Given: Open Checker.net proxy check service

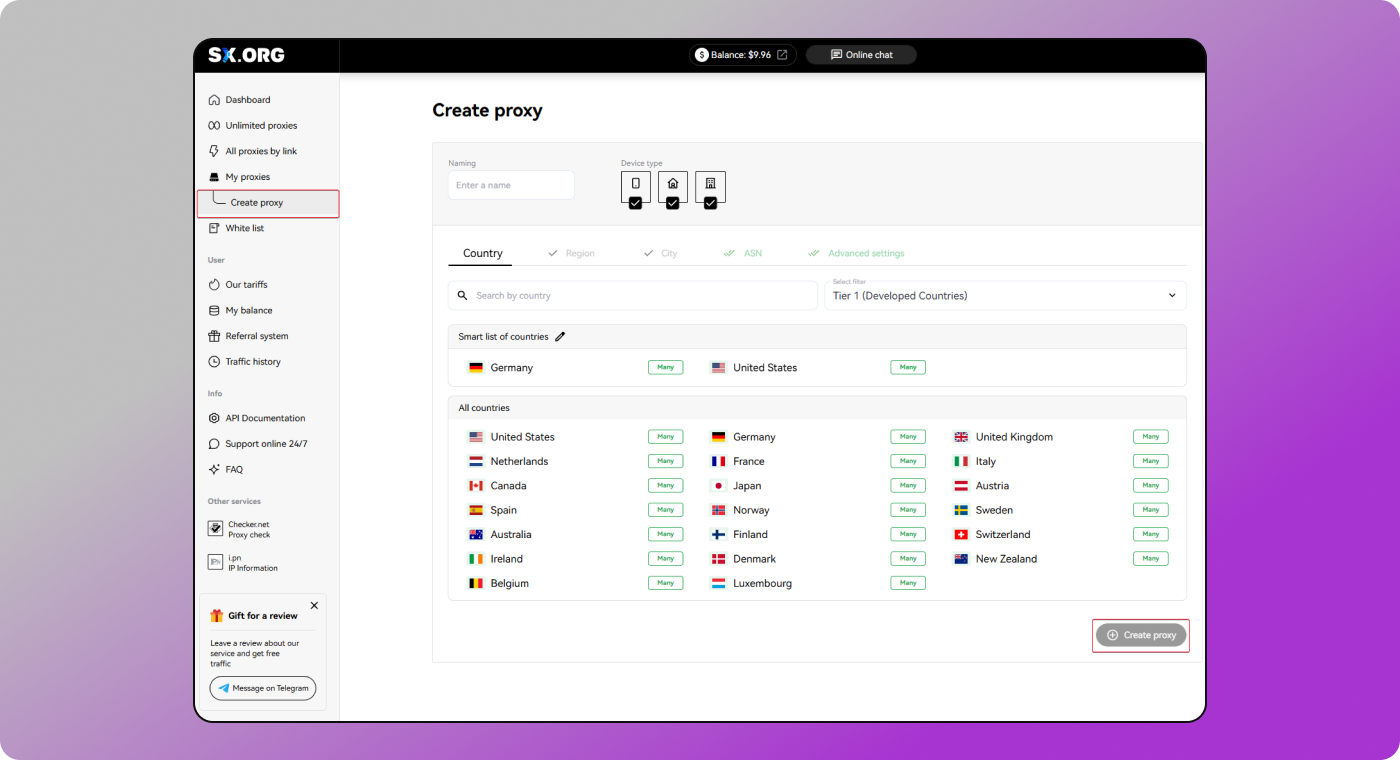Looking at the screenshot, I should click(249, 529).
